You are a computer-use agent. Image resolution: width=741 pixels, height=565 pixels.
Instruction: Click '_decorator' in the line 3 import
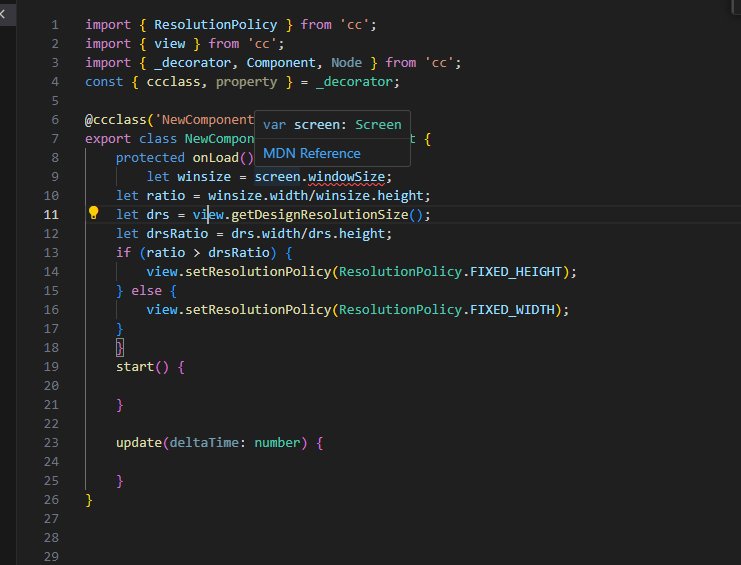192,62
